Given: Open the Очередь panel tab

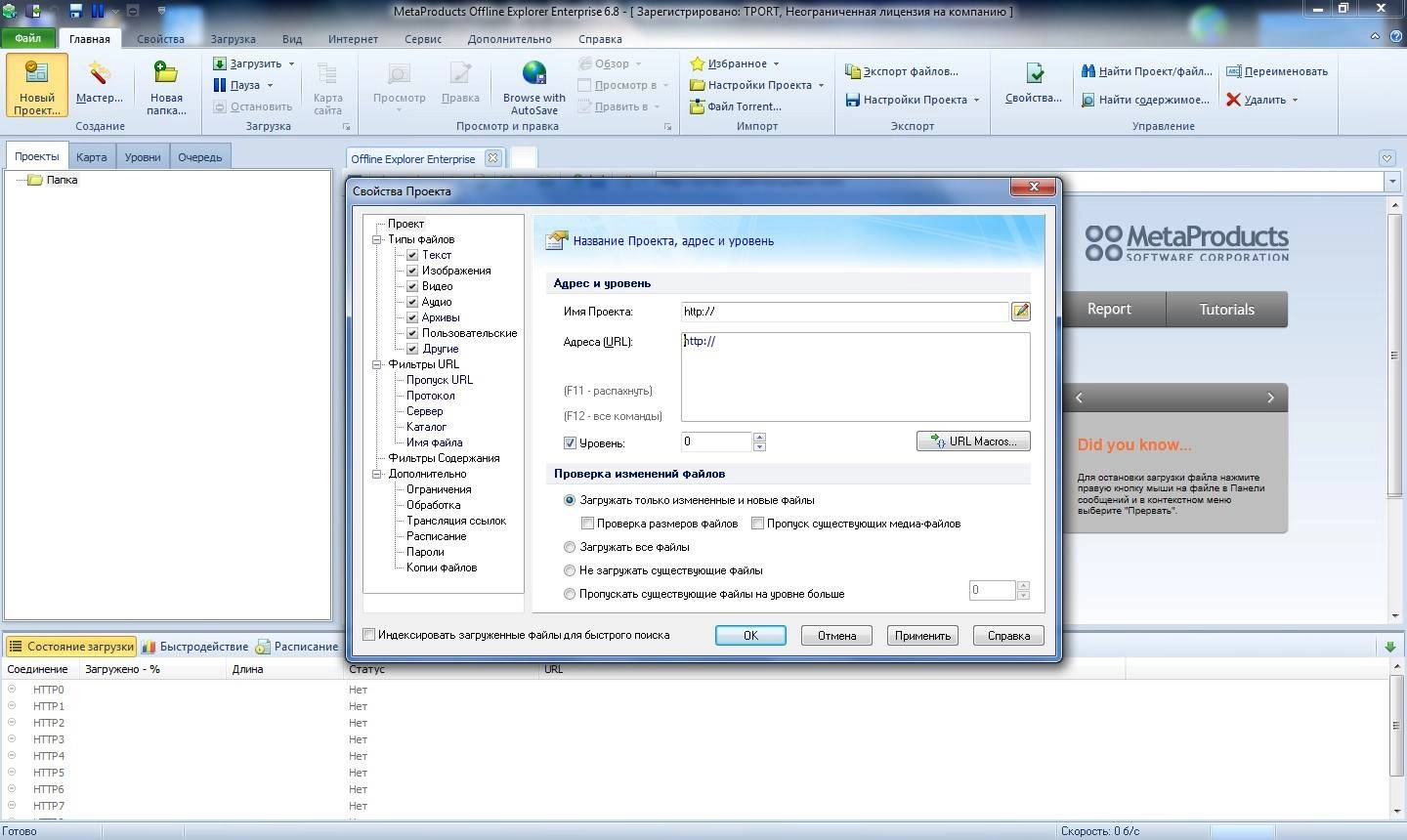Looking at the screenshot, I should tap(200, 157).
